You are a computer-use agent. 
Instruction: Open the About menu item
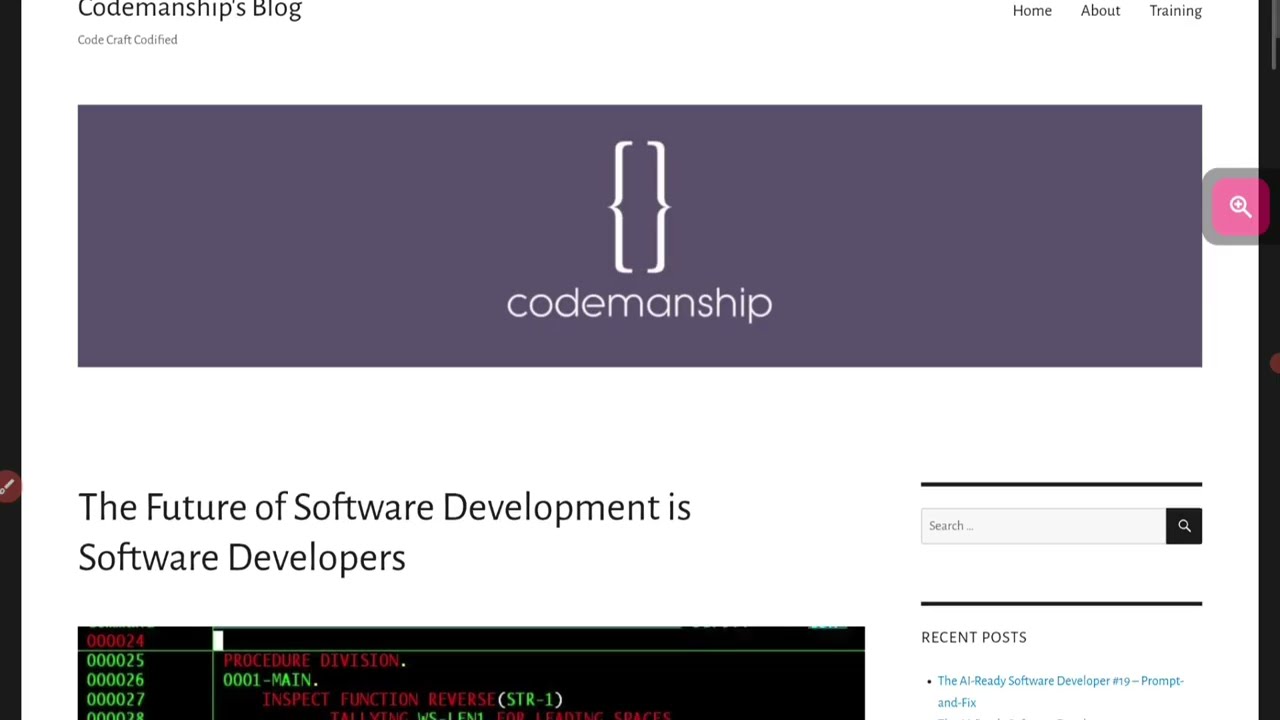(x=1100, y=11)
